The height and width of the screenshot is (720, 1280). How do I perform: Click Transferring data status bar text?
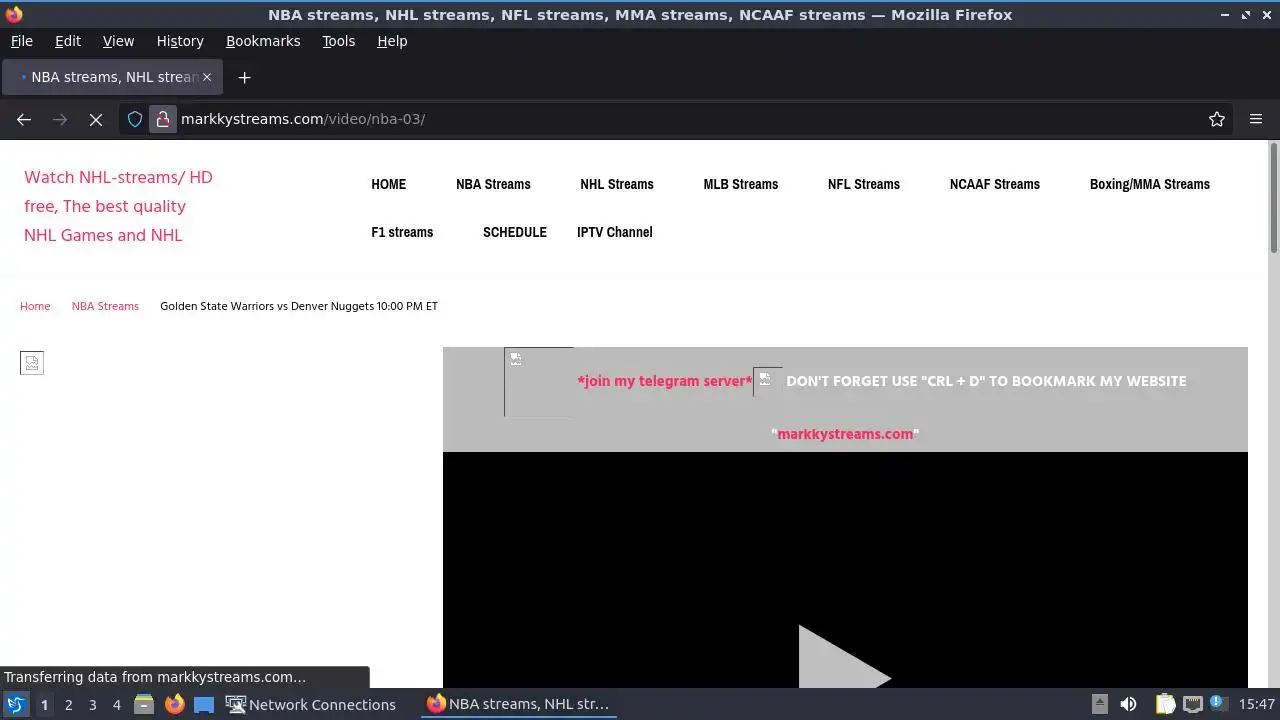pyautogui.click(x=155, y=677)
